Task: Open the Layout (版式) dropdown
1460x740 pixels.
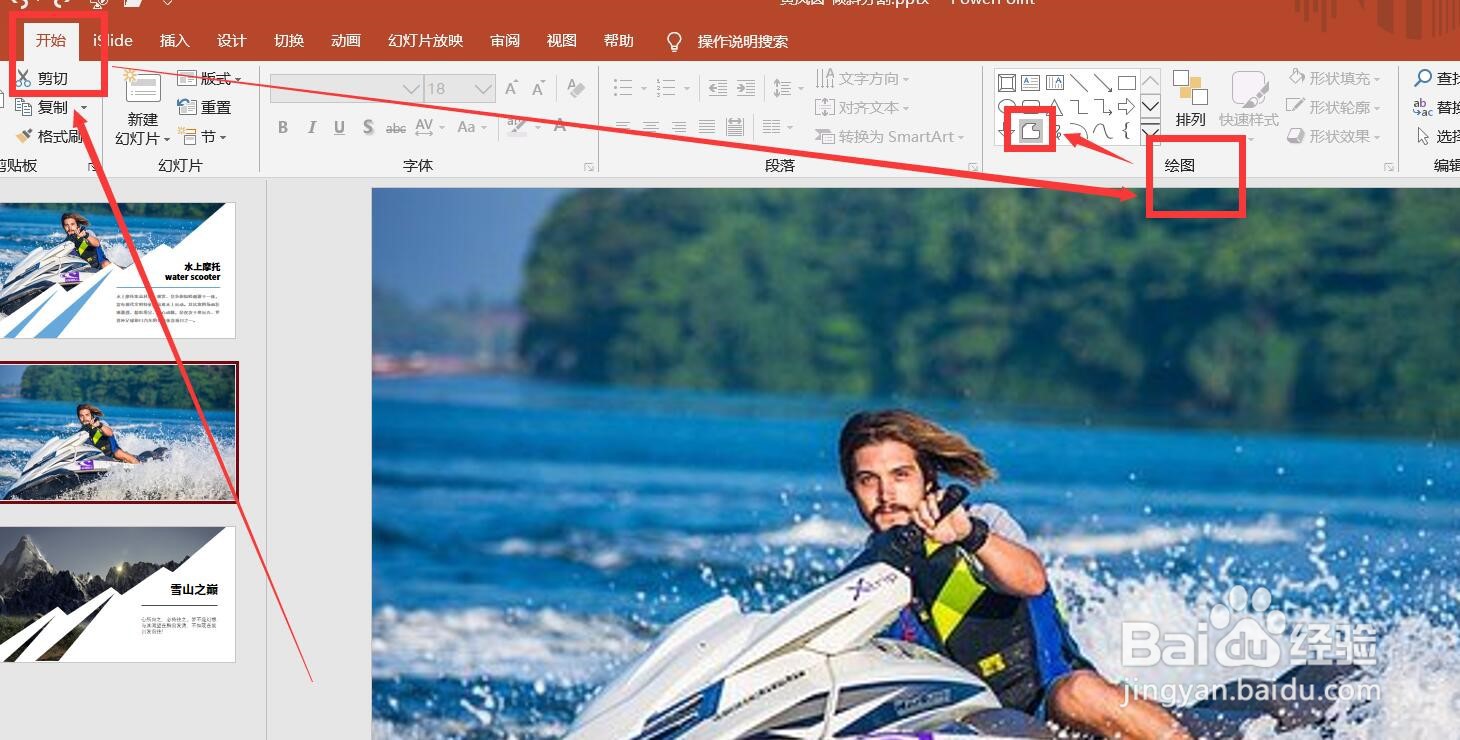Action: [209, 78]
